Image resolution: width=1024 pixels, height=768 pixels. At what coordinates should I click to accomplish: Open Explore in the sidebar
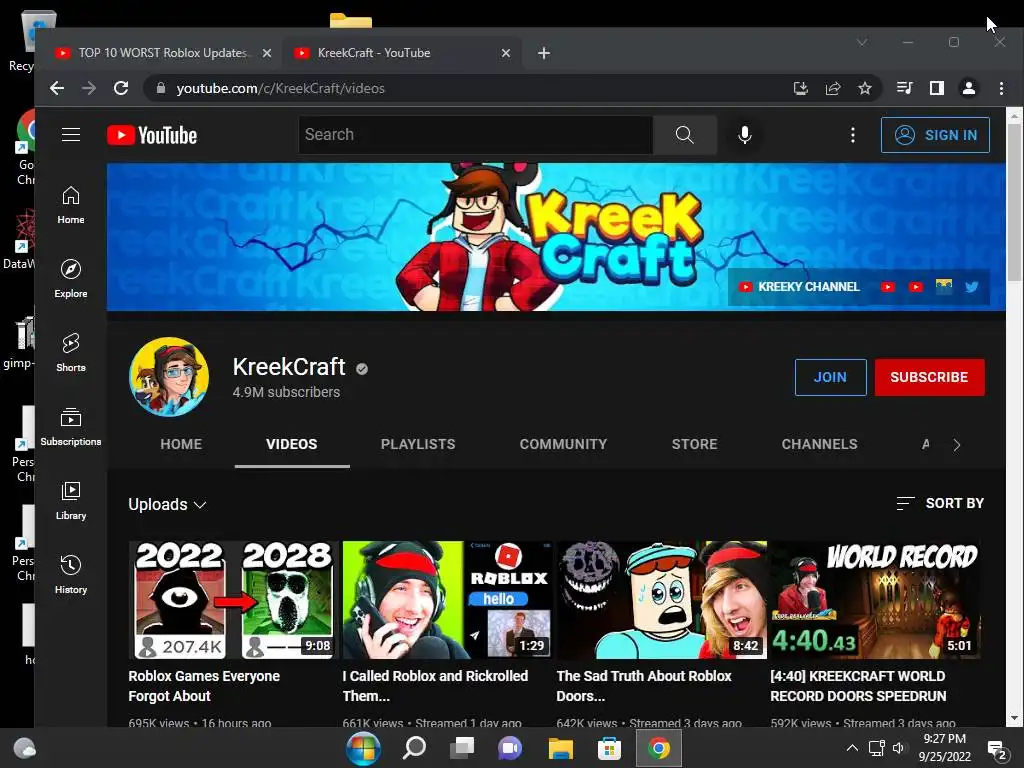[x=71, y=279]
